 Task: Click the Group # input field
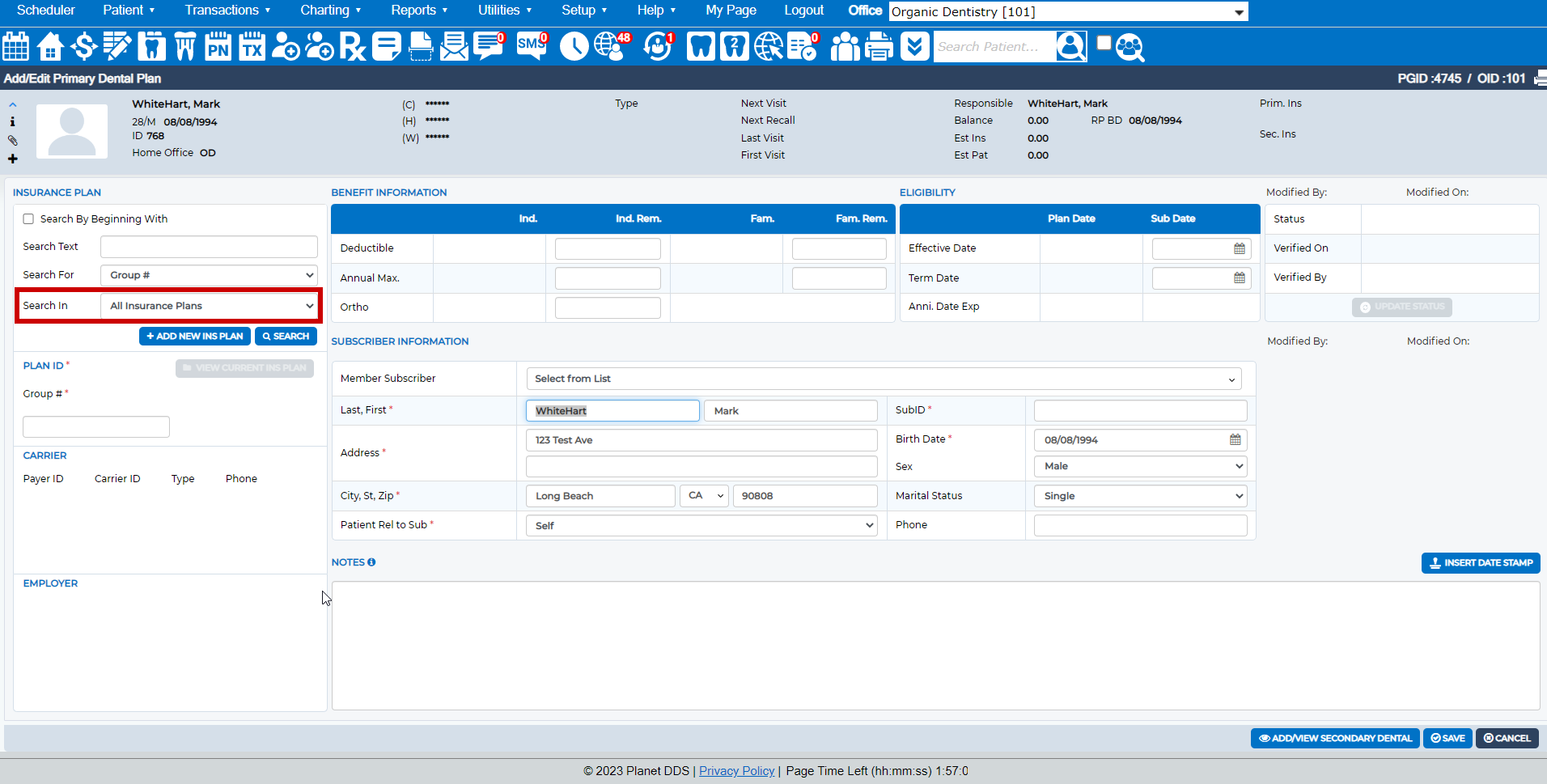tap(96, 426)
